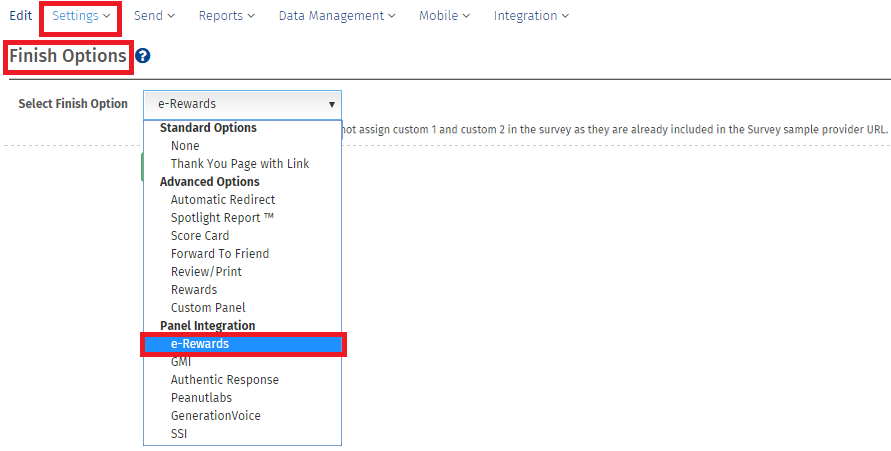Open the Mobile menu
Viewport: 891px width, 451px height.
tap(444, 16)
